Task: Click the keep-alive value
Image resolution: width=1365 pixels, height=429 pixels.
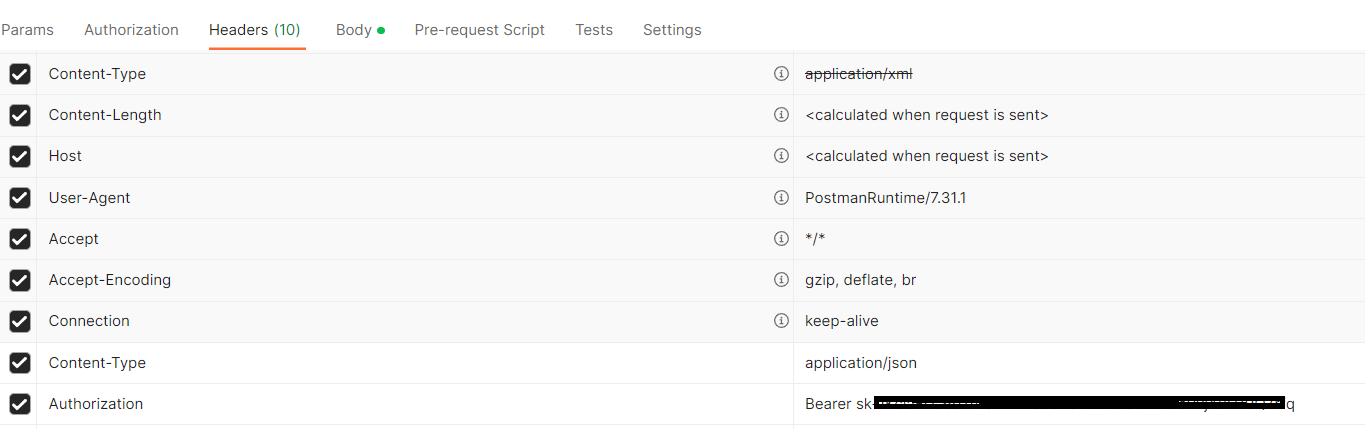Action: click(842, 321)
